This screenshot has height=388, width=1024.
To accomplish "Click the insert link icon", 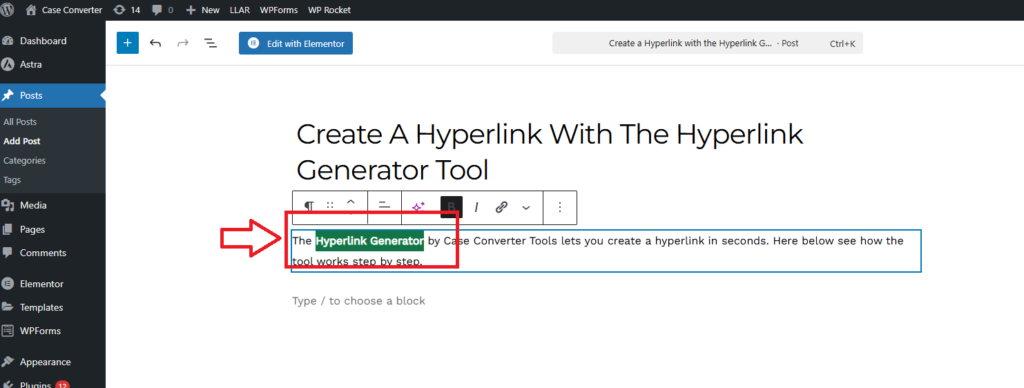I will pyautogui.click(x=502, y=207).
